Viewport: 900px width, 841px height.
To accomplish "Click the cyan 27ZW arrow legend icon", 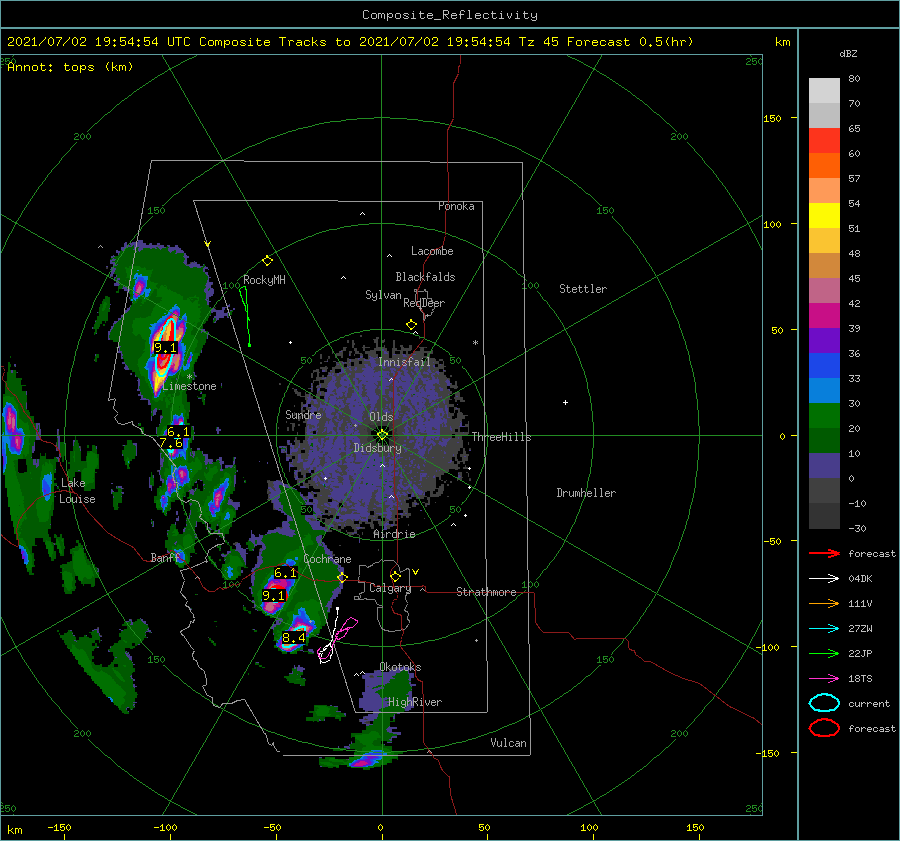I will coord(824,629).
